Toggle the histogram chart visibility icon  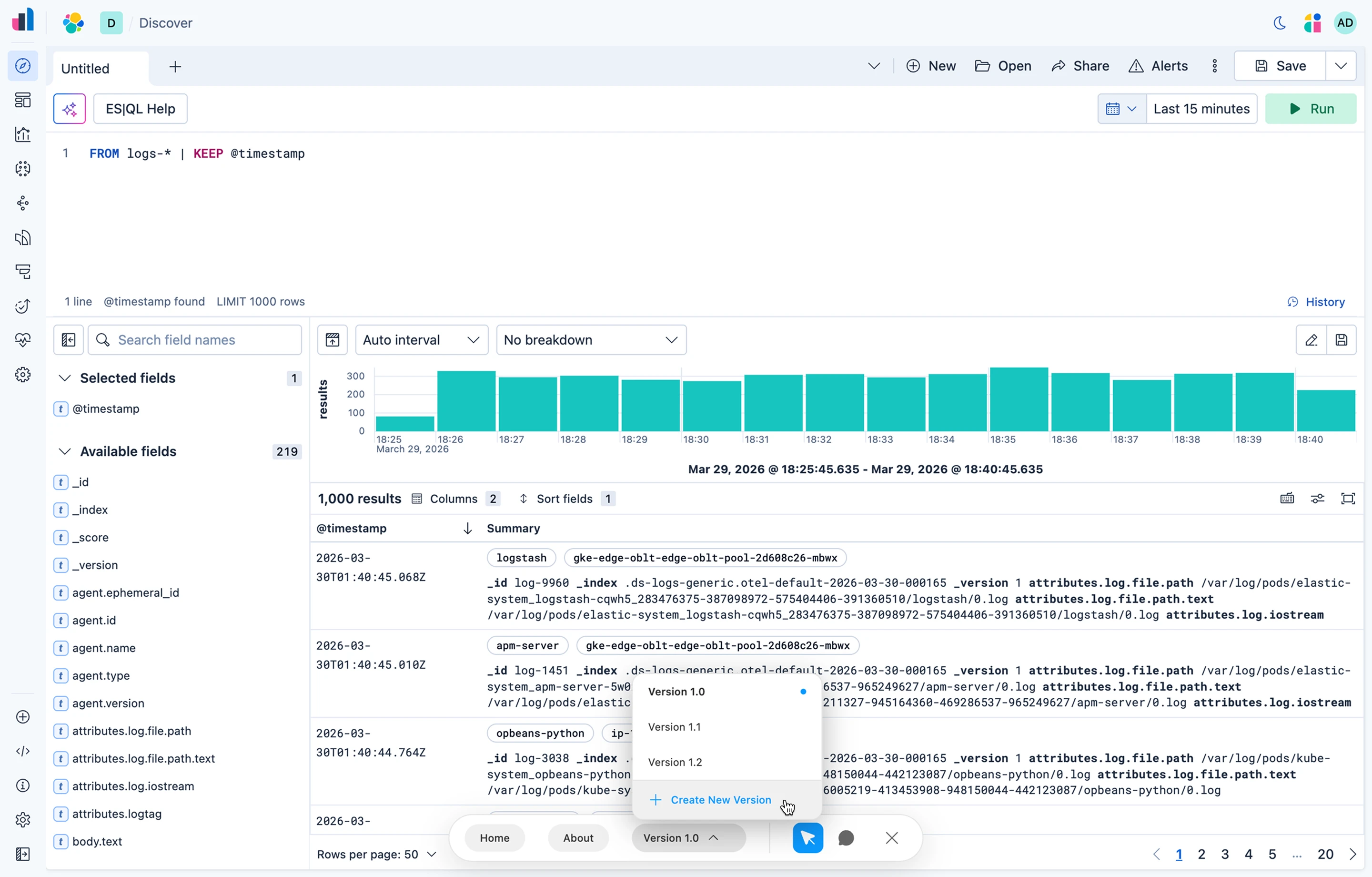[332, 340]
